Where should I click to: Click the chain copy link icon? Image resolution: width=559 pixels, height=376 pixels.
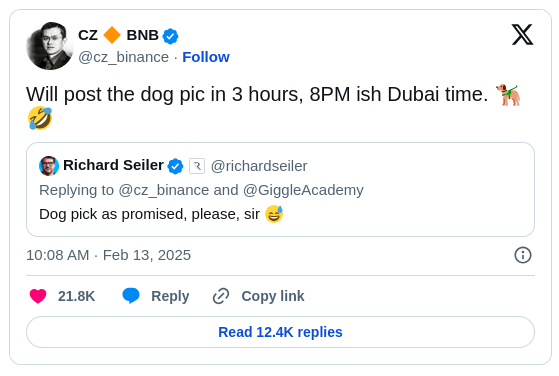tap(221, 296)
